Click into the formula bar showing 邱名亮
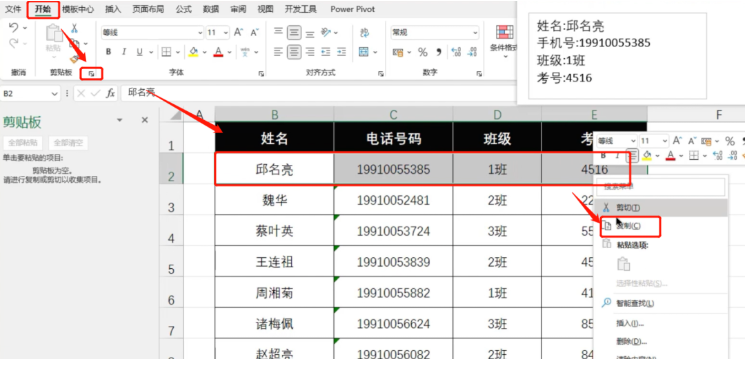Image resolution: width=750 pixels, height=381 pixels. (318, 93)
